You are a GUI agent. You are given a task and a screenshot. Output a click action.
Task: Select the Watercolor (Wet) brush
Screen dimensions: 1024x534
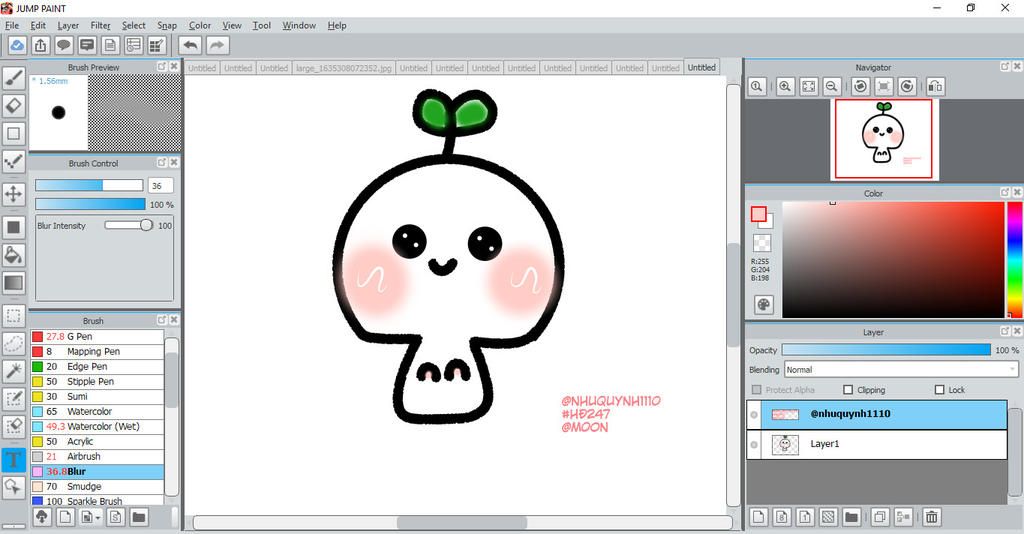click(97, 427)
